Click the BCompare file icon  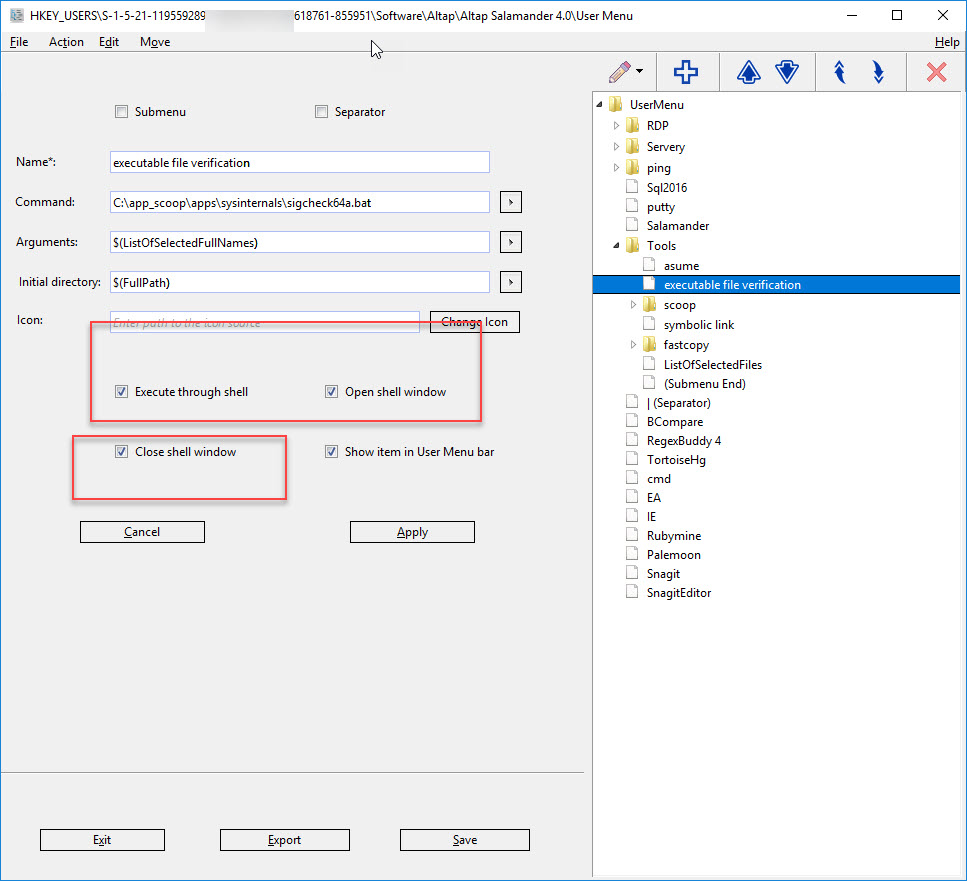[632, 422]
